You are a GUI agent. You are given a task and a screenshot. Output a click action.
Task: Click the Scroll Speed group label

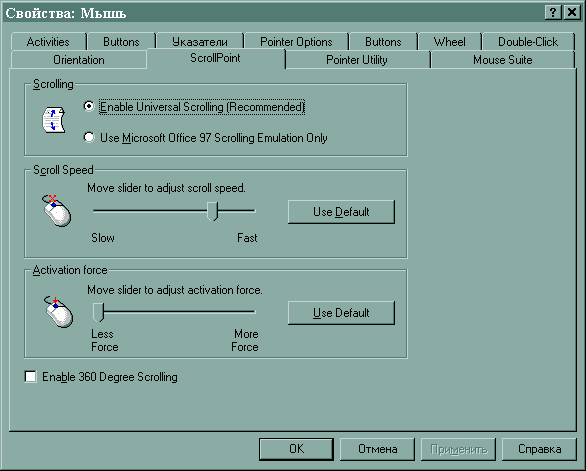point(63,170)
